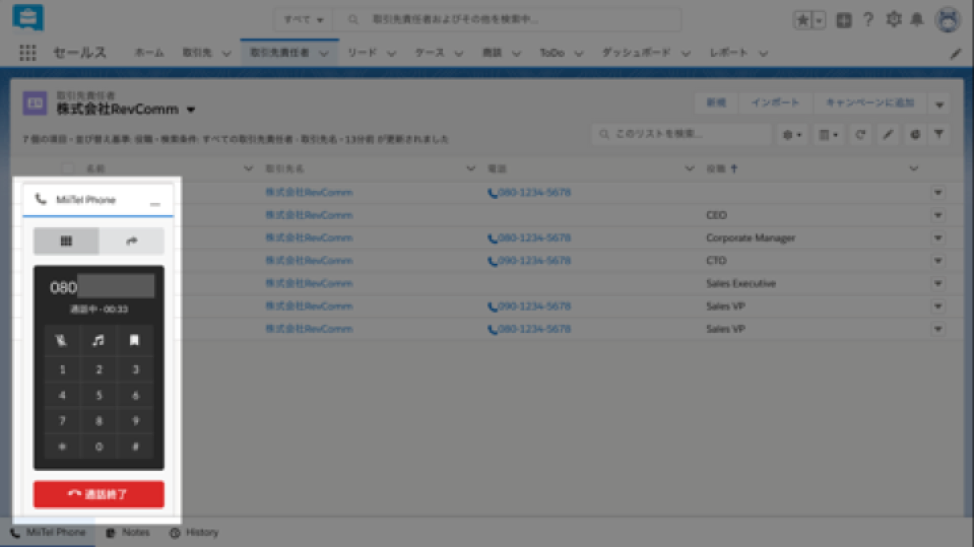Refresh the contact list
The image size is (974, 547).
(x=860, y=134)
